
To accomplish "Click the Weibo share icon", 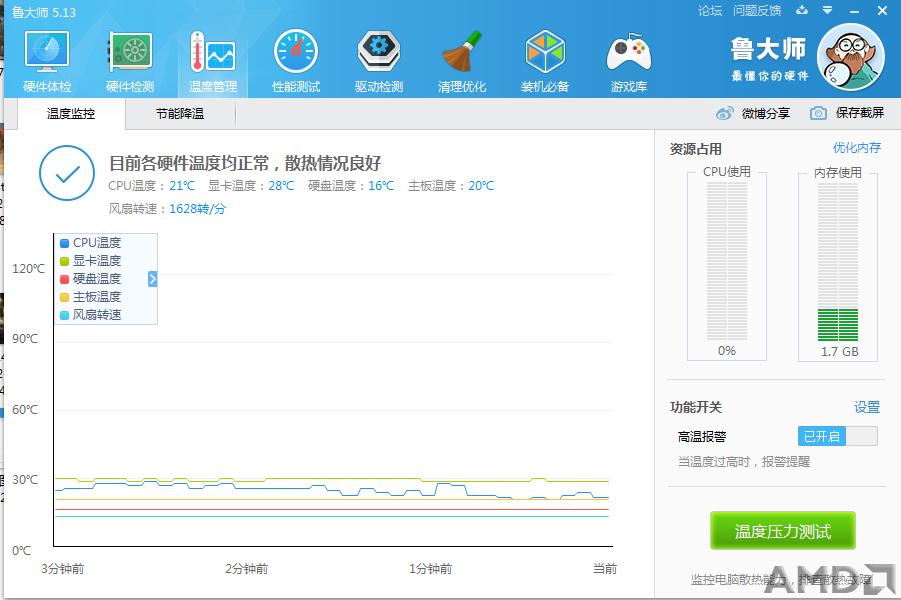I will pos(725,113).
